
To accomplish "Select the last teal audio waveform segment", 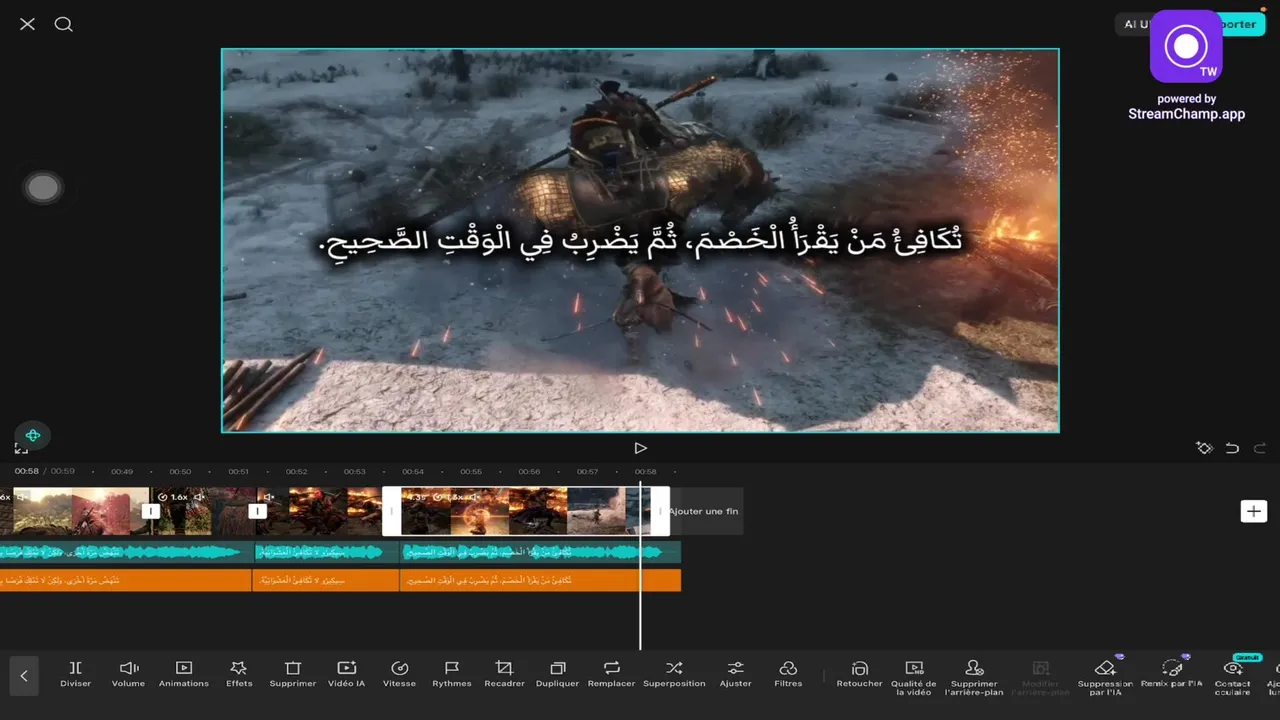I will pos(541,552).
